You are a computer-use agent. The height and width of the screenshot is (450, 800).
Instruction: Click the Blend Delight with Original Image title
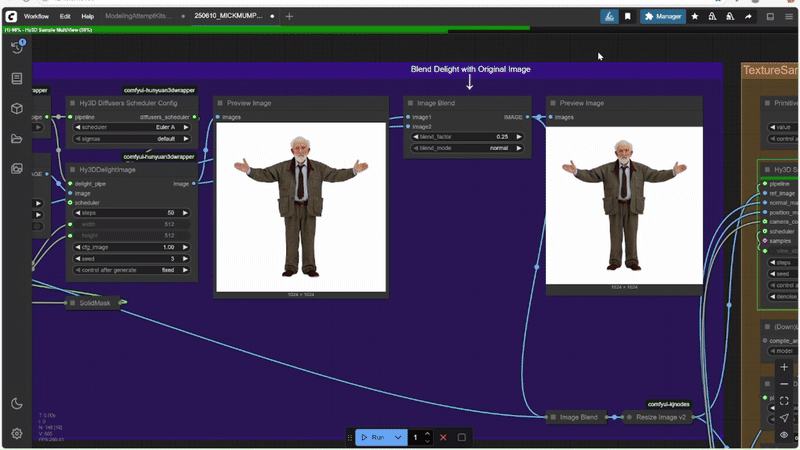point(470,69)
